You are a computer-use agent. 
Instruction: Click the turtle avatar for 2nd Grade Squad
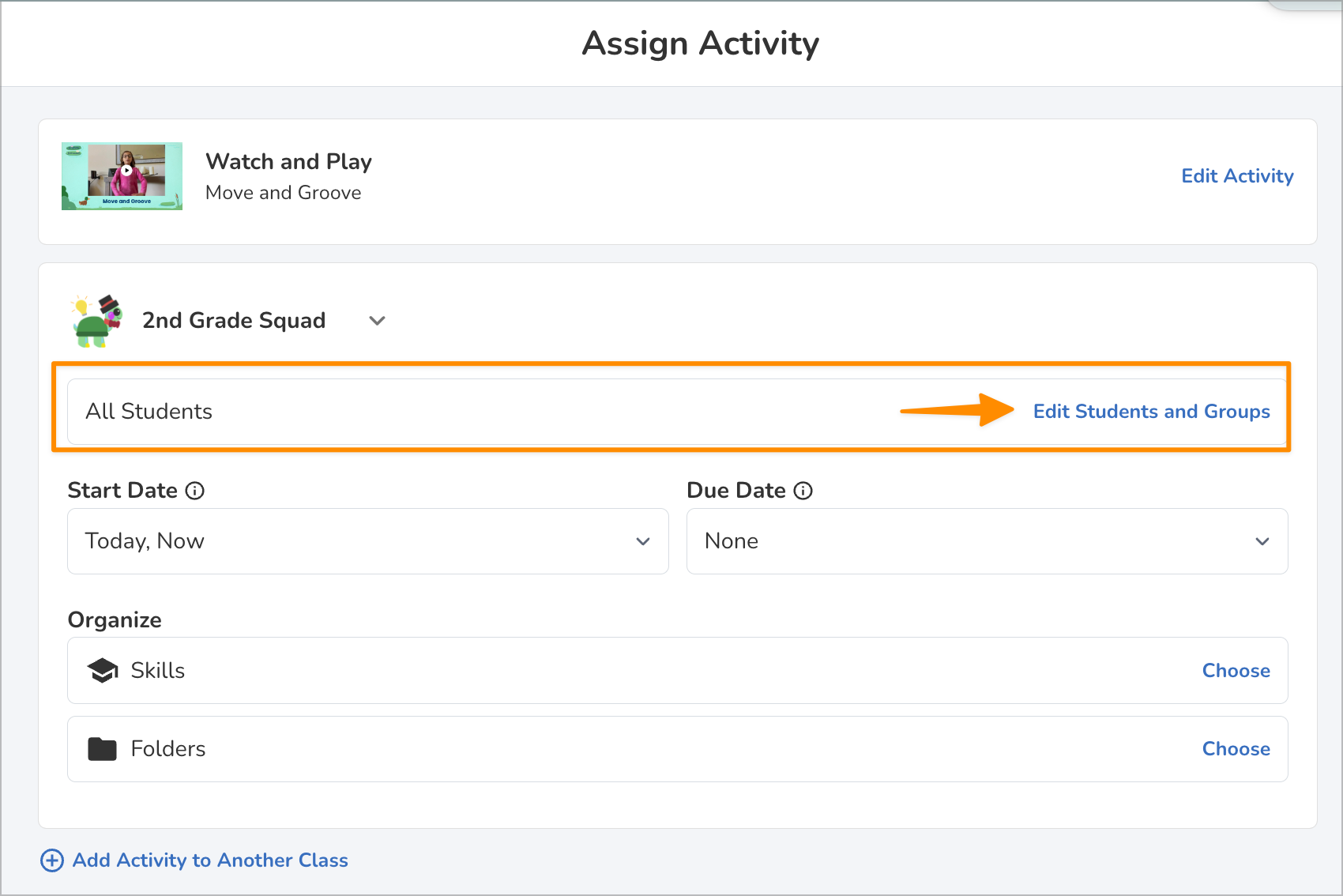(x=94, y=320)
